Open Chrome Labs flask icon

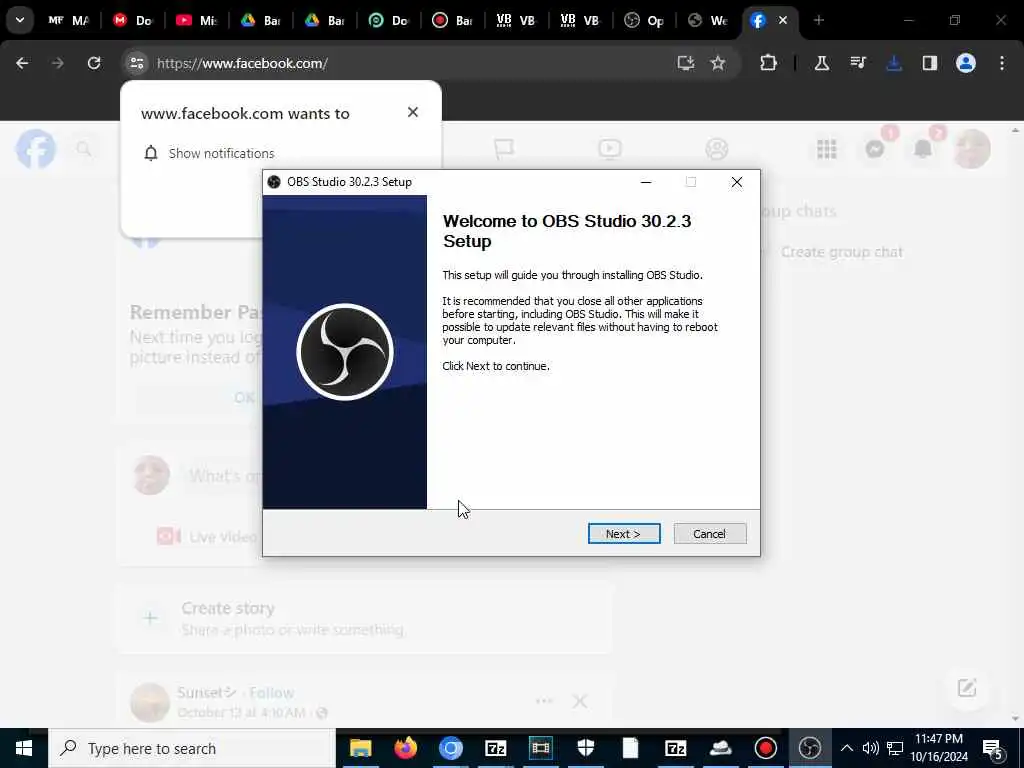click(822, 63)
